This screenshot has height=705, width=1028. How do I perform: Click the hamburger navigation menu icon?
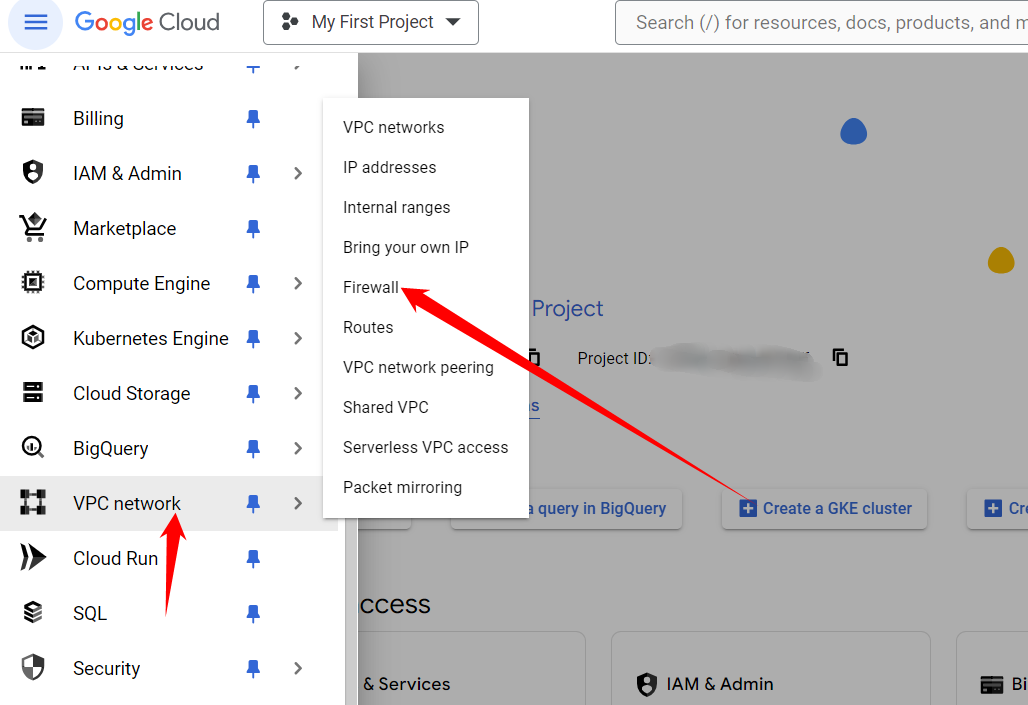pos(35,22)
